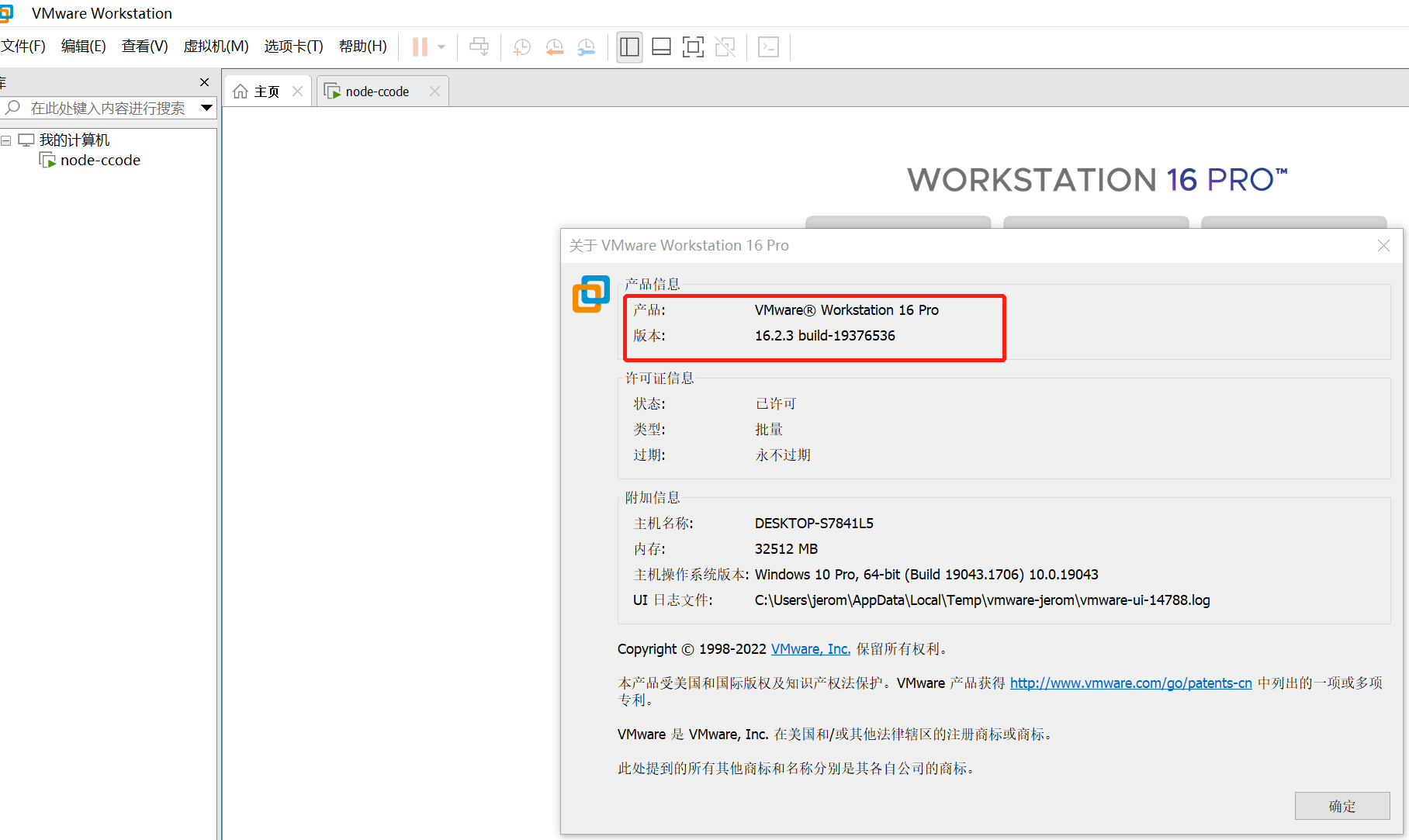Image resolution: width=1409 pixels, height=840 pixels.
Task: Close the library side panel
Action: tap(204, 82)
